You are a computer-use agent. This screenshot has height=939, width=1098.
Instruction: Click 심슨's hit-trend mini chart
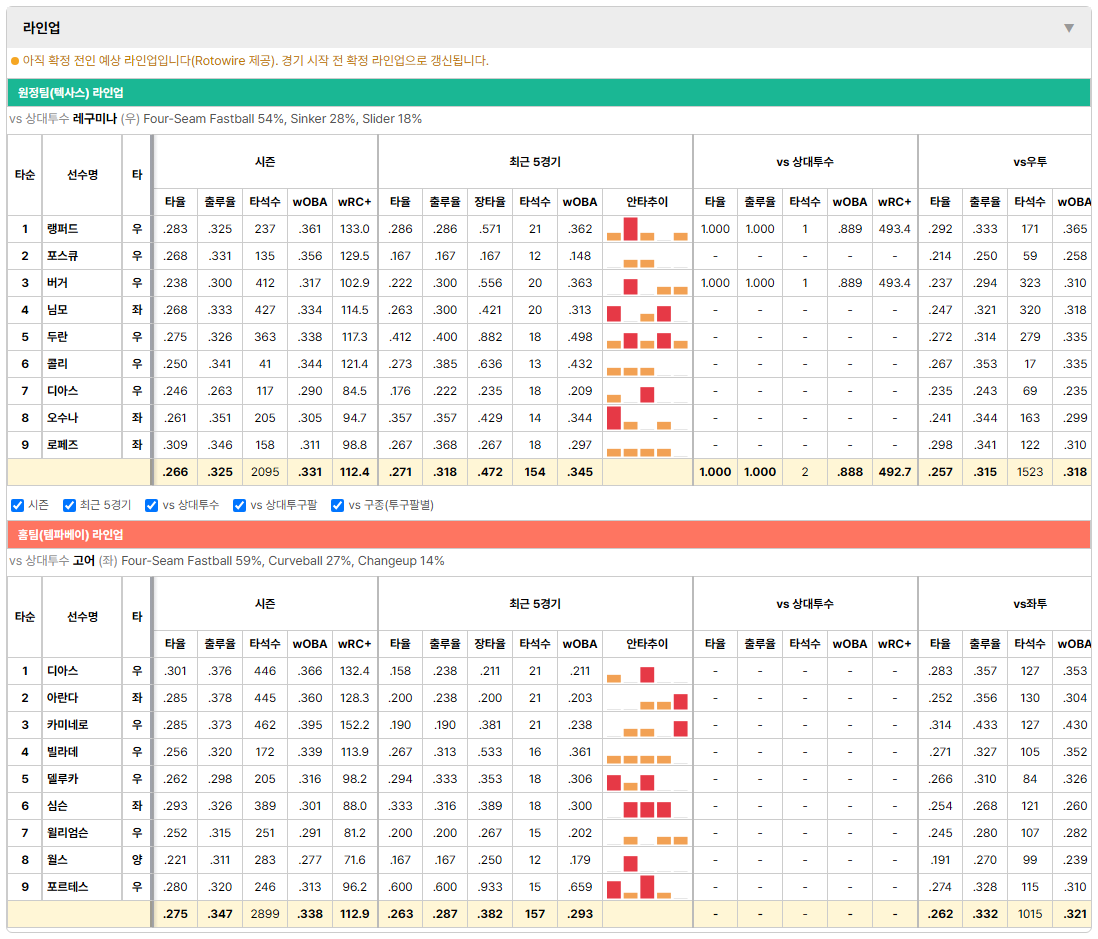tap(647, 806)
